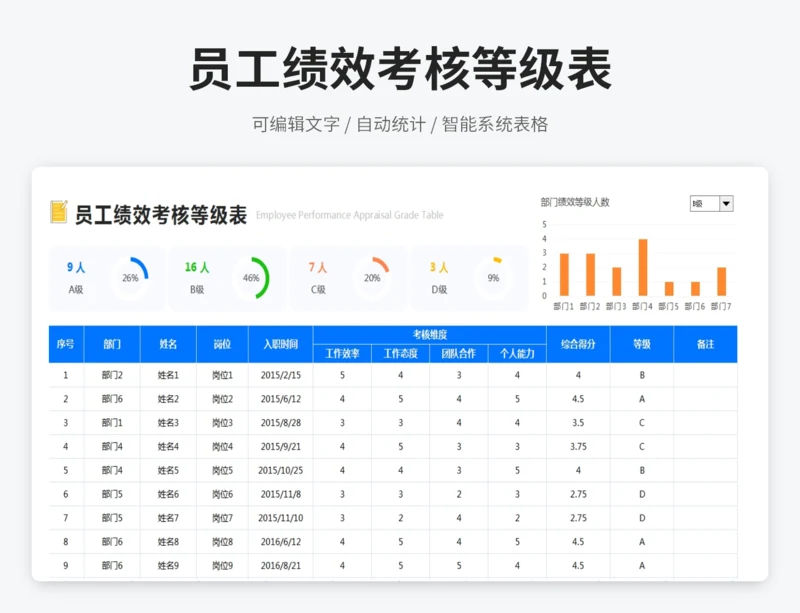This screenshot has height=613, width=800.
Task: Click the name cell 姓名3
Action: (x=168, y=423)
